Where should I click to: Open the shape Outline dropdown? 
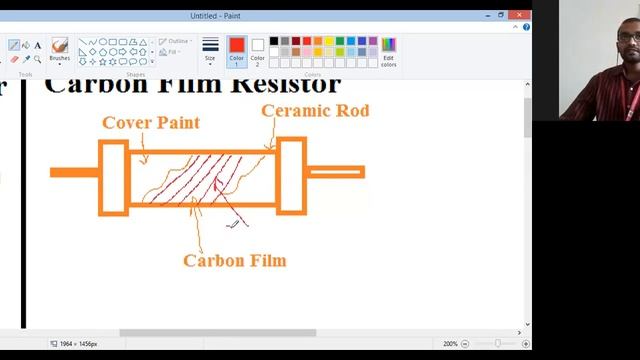tap(176, 41)
